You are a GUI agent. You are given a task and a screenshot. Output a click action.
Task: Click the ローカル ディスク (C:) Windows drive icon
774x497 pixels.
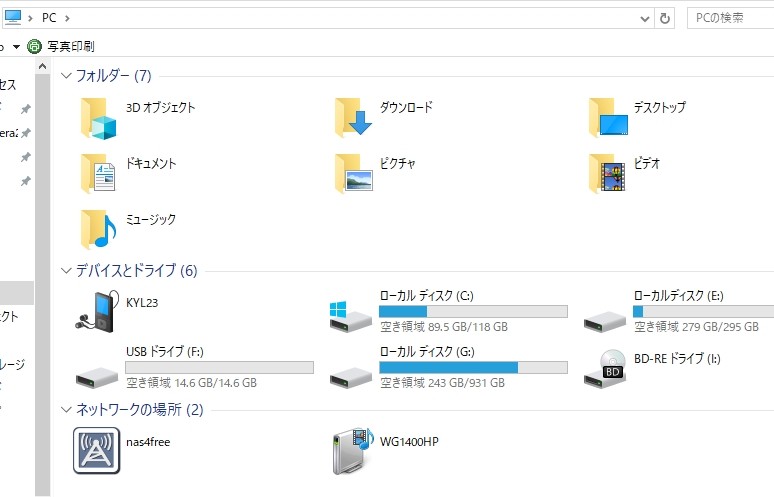click(350, 316)
